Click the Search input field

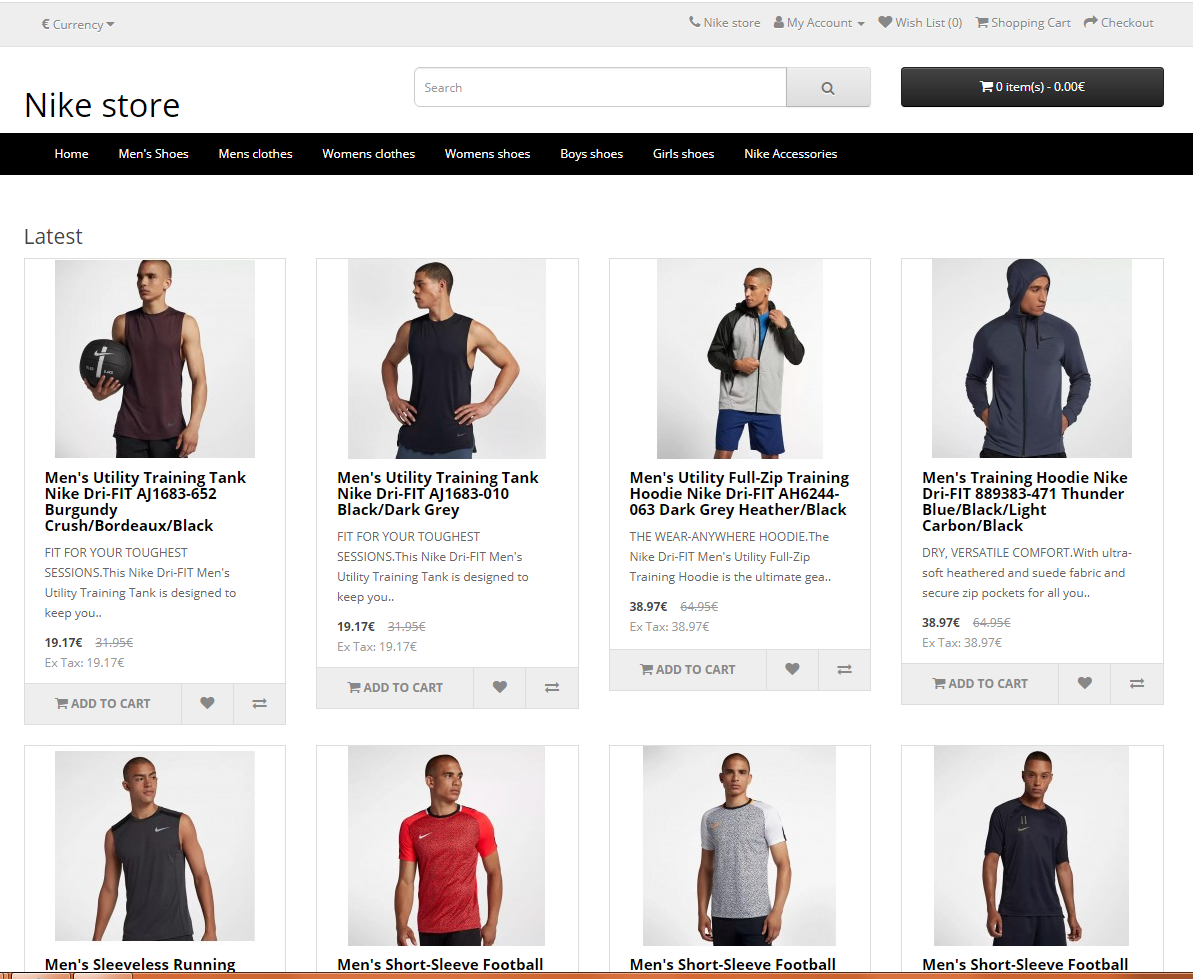pyautogui.click(x=600, y=87)
